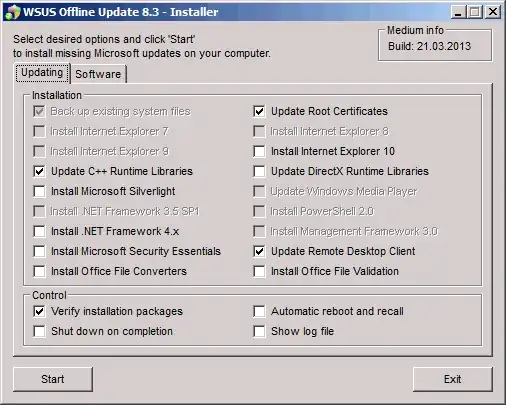
Task: Switch to the Software tab
Action: pos(98,74)
